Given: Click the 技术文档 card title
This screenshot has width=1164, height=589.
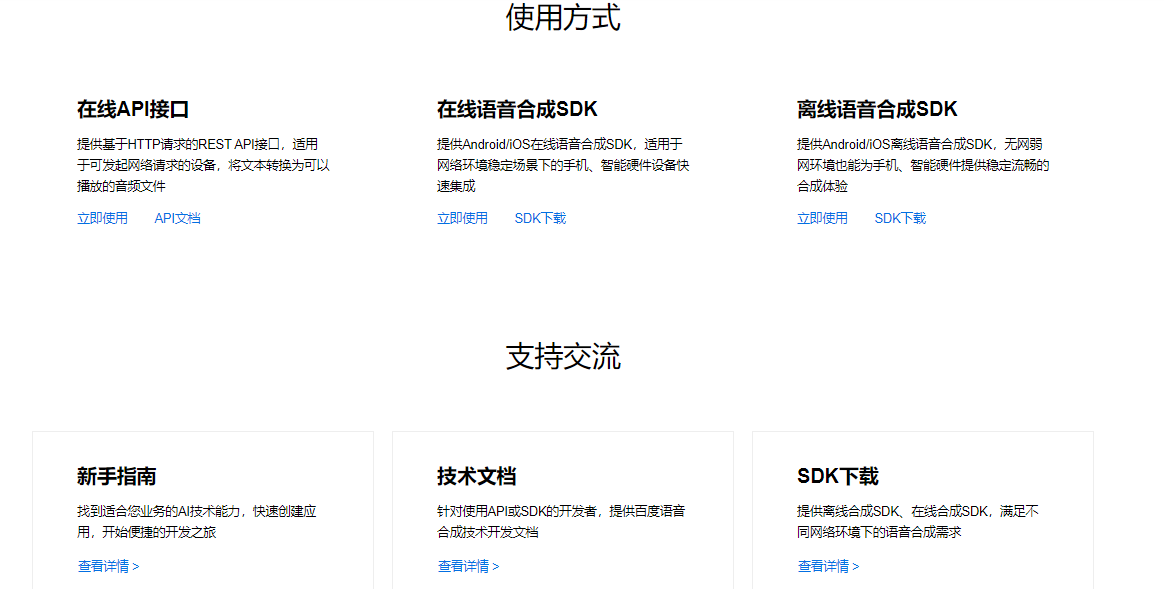Looking at the screenshot, I should (477, 476).
